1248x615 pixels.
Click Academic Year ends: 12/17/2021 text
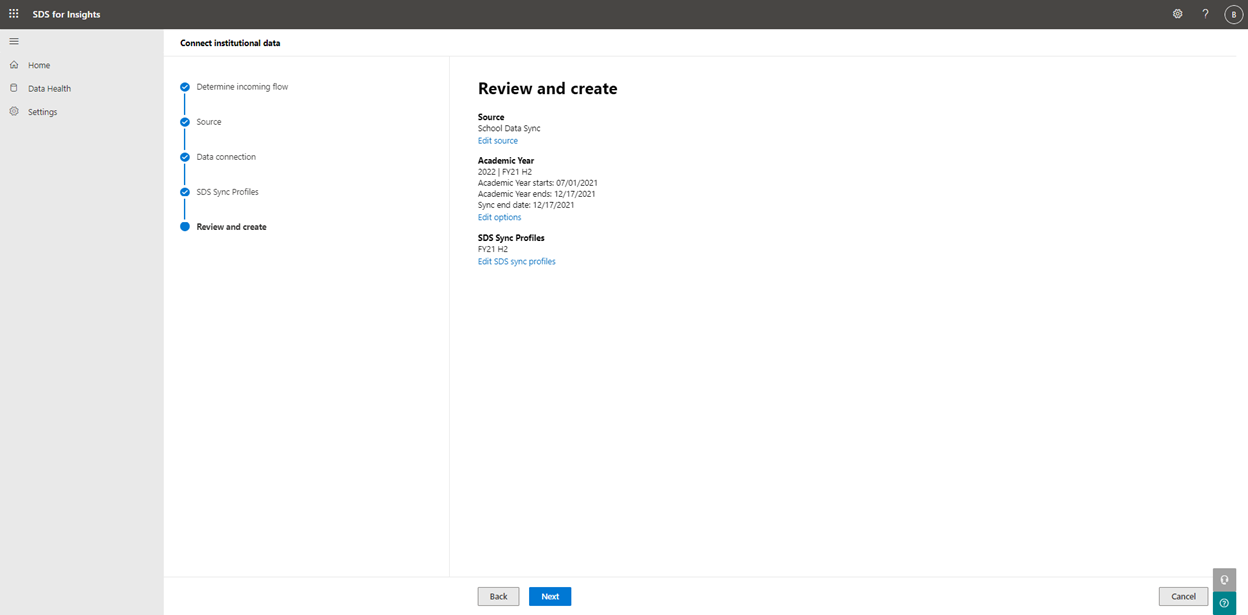[x=537, y=194]
